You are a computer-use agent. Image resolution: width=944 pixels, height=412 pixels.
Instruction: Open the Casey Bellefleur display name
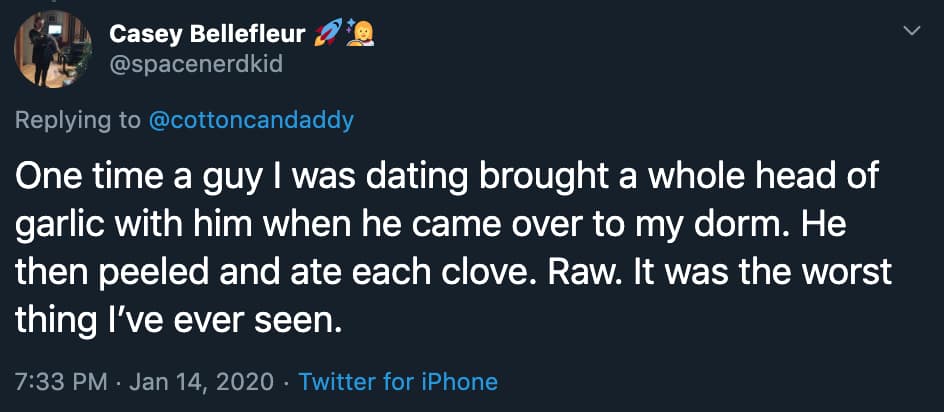207,34
